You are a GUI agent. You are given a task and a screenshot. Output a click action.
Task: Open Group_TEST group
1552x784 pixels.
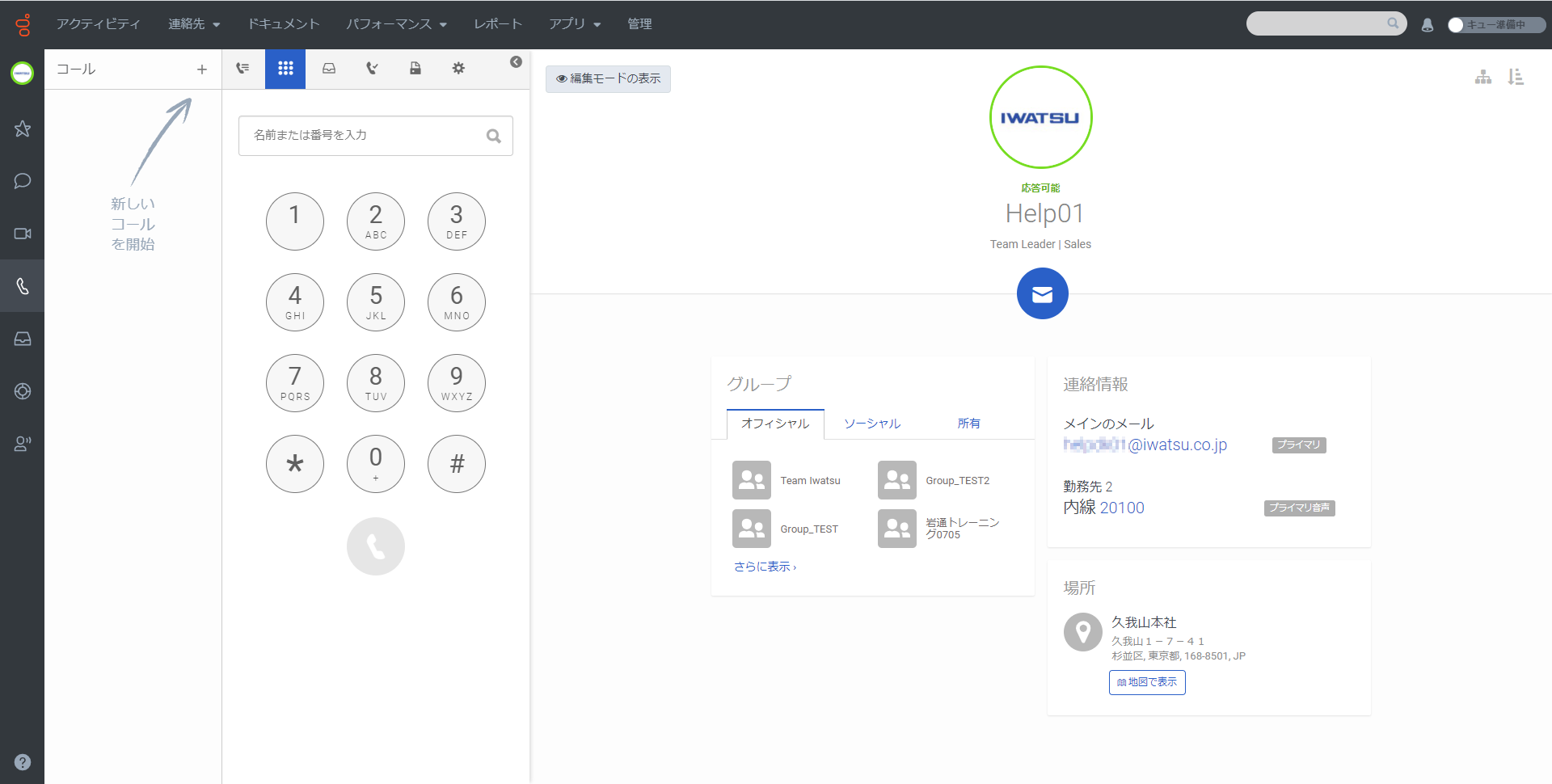point(787,529)
